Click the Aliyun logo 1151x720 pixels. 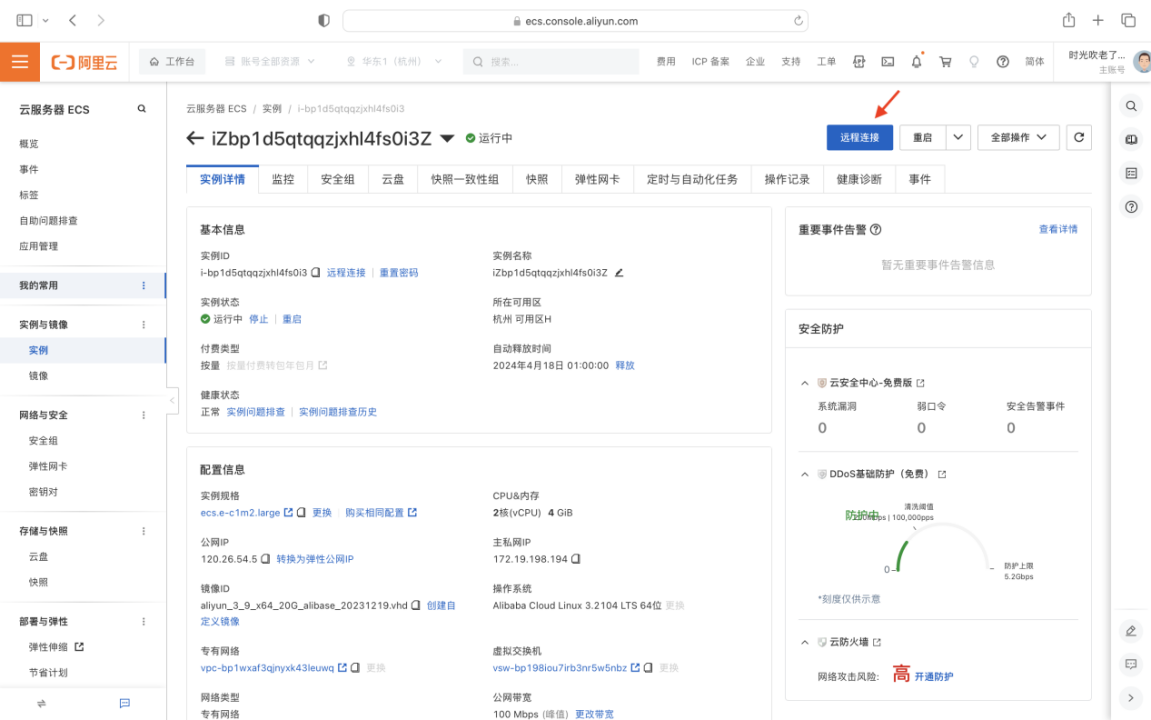point(84,62)
